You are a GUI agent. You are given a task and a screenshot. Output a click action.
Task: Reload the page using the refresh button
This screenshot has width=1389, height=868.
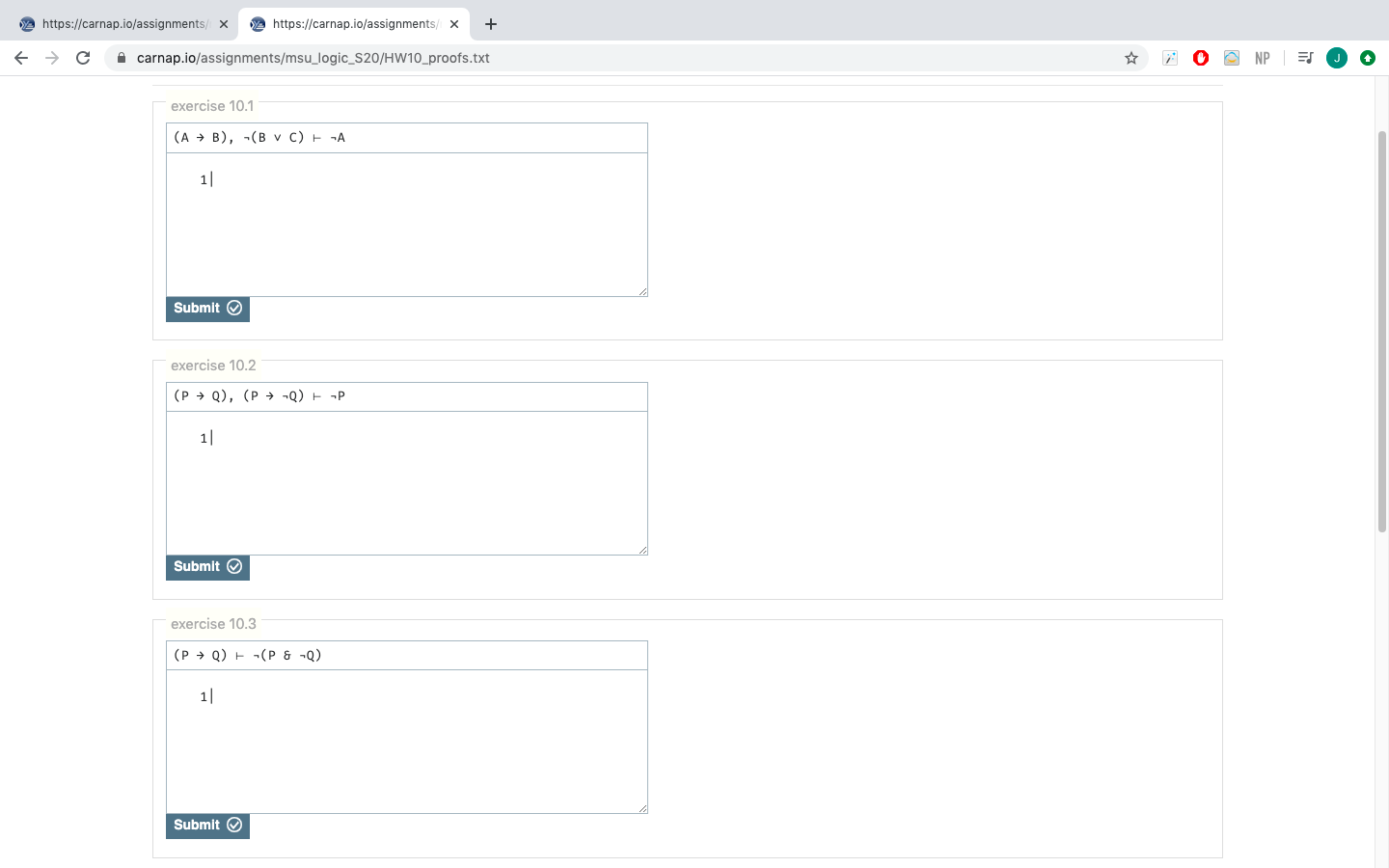pyautogui.click(x=82, y=58)
